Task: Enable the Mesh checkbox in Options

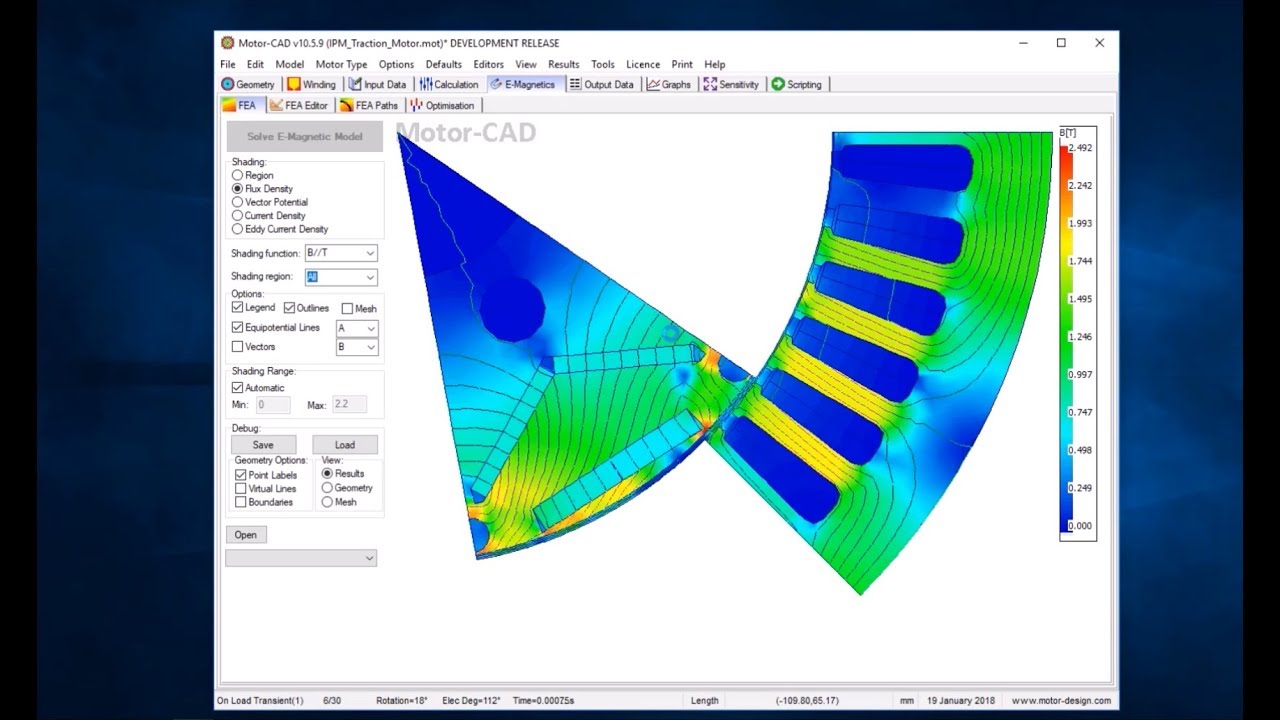Action: click(x=347, y=309)
